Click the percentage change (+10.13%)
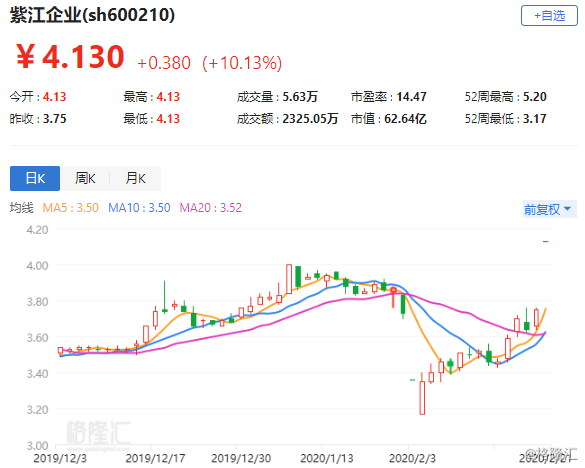 242,63
